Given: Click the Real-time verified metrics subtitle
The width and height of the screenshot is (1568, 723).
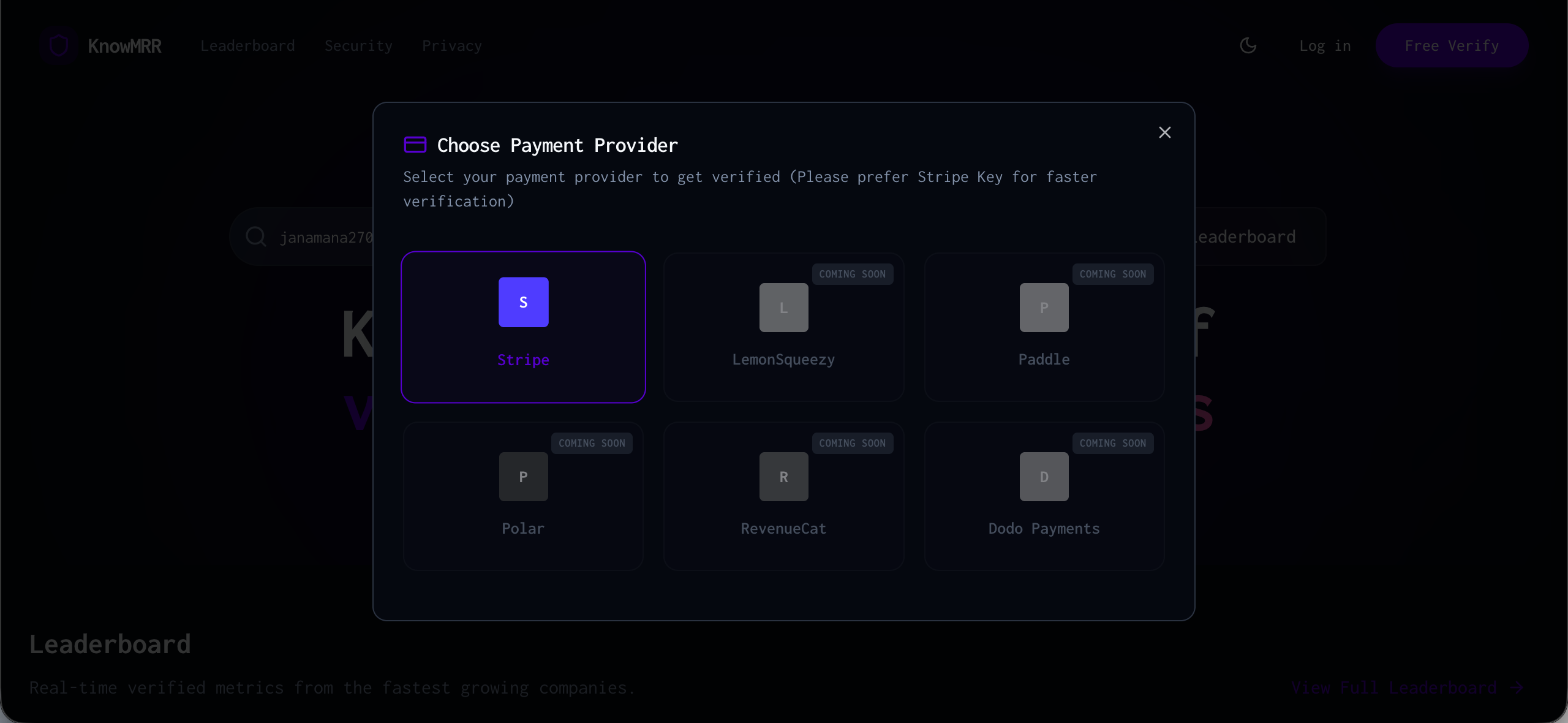Looking at the screenshot, I should point(332,687).
